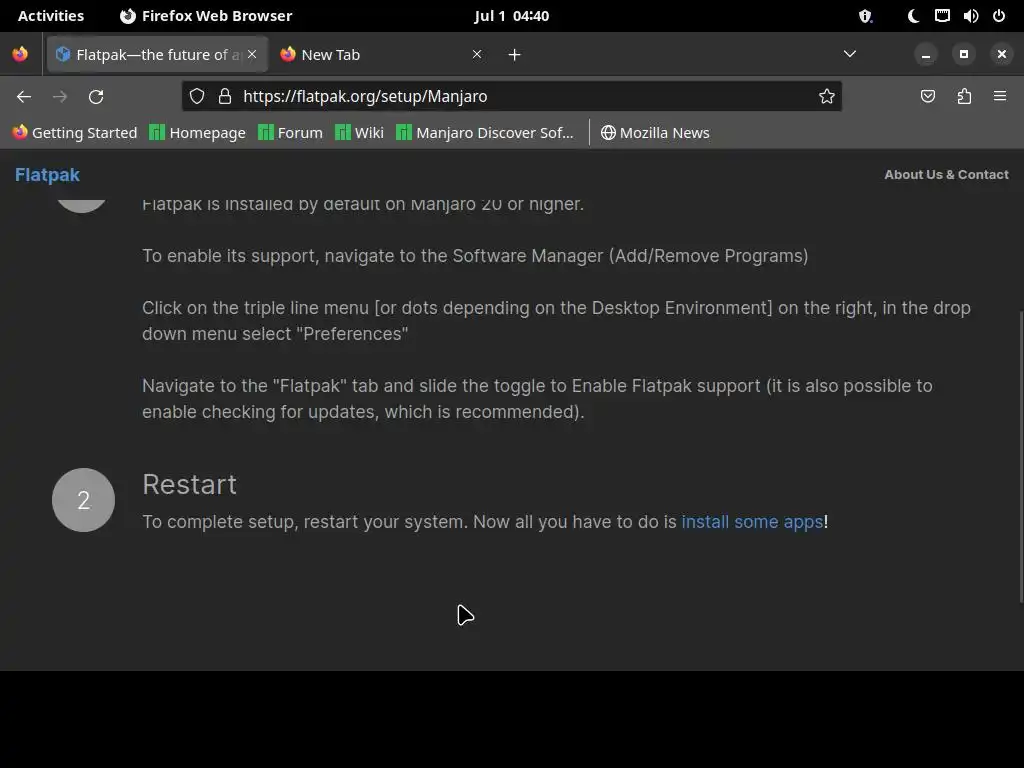Open Getting Started bookmark
The height and width of the screenshot is (768, 1024).
(74, 133)
